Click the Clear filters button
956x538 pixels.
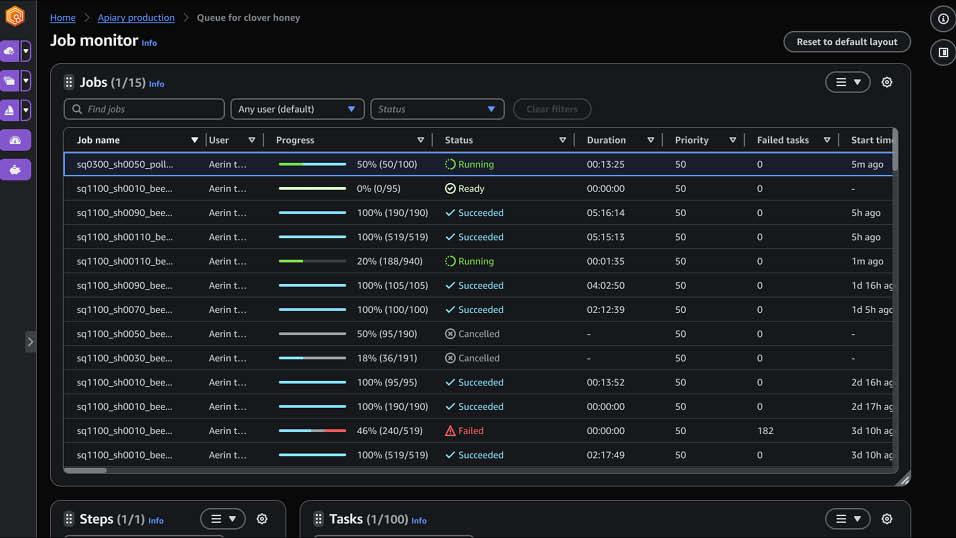point(552,109)
